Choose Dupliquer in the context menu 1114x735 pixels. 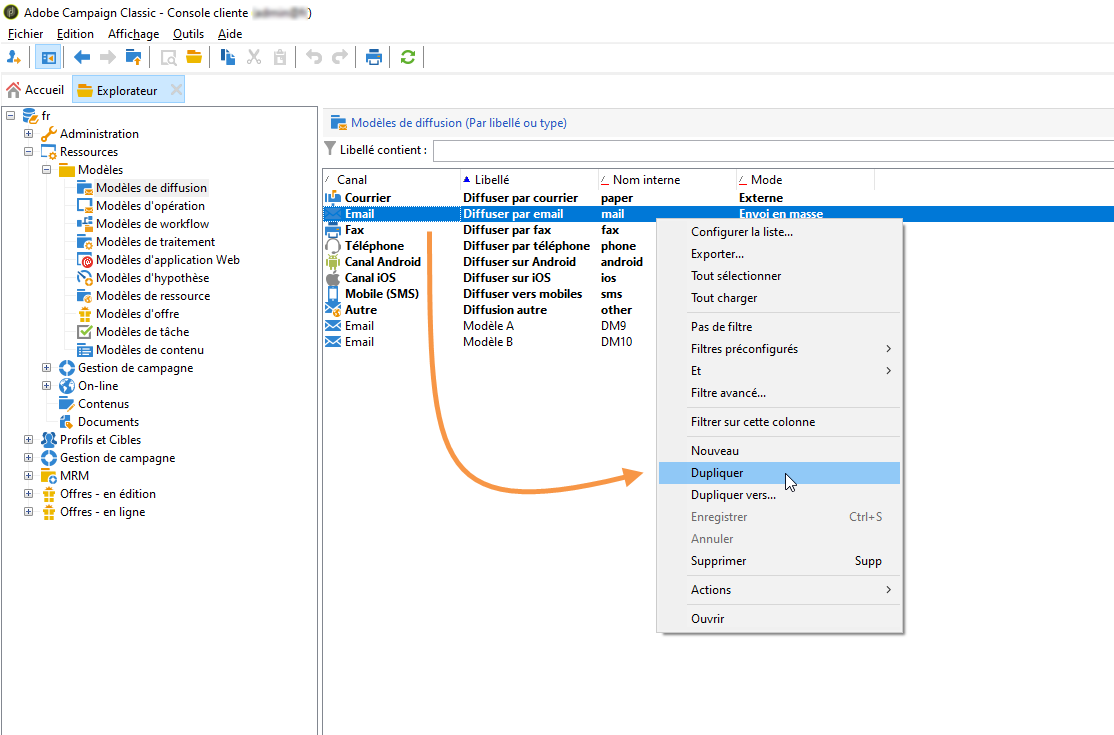(x=717, y=473)
